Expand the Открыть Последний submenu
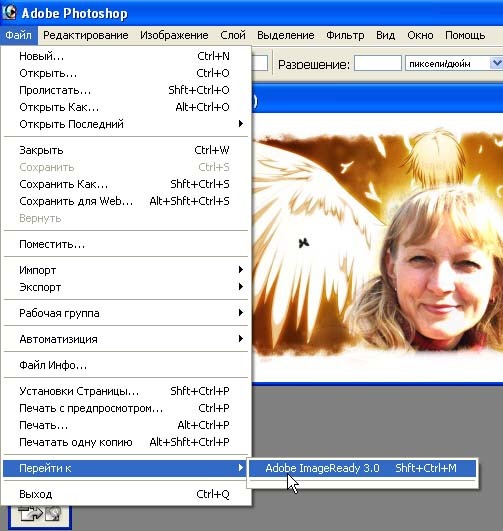This screenshot has height=531, width=503. point(126,124)
